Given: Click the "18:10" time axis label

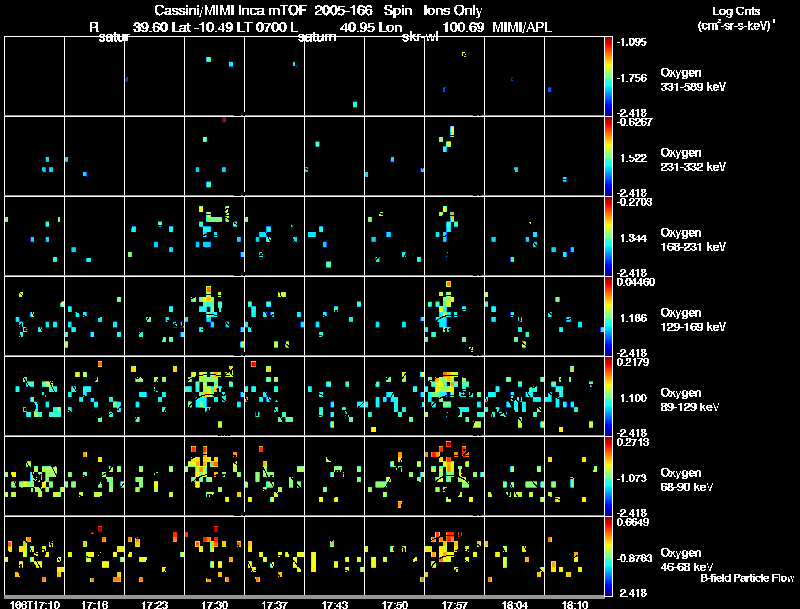Looking at the screenshot, I should click(x=575, y=605).
